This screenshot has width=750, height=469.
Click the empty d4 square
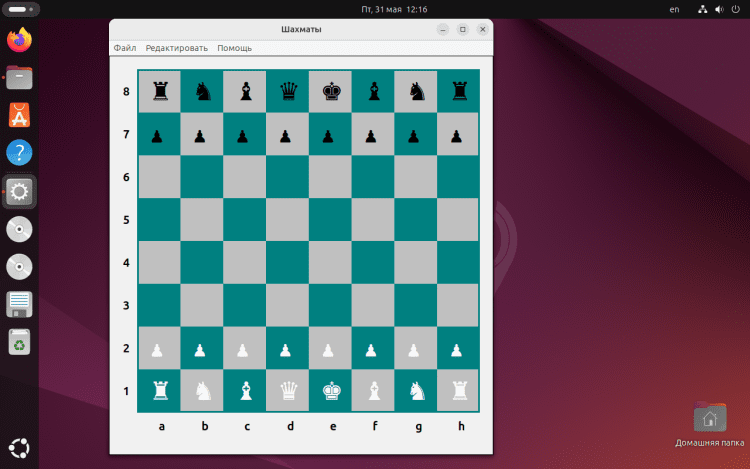tap(287, 262)
